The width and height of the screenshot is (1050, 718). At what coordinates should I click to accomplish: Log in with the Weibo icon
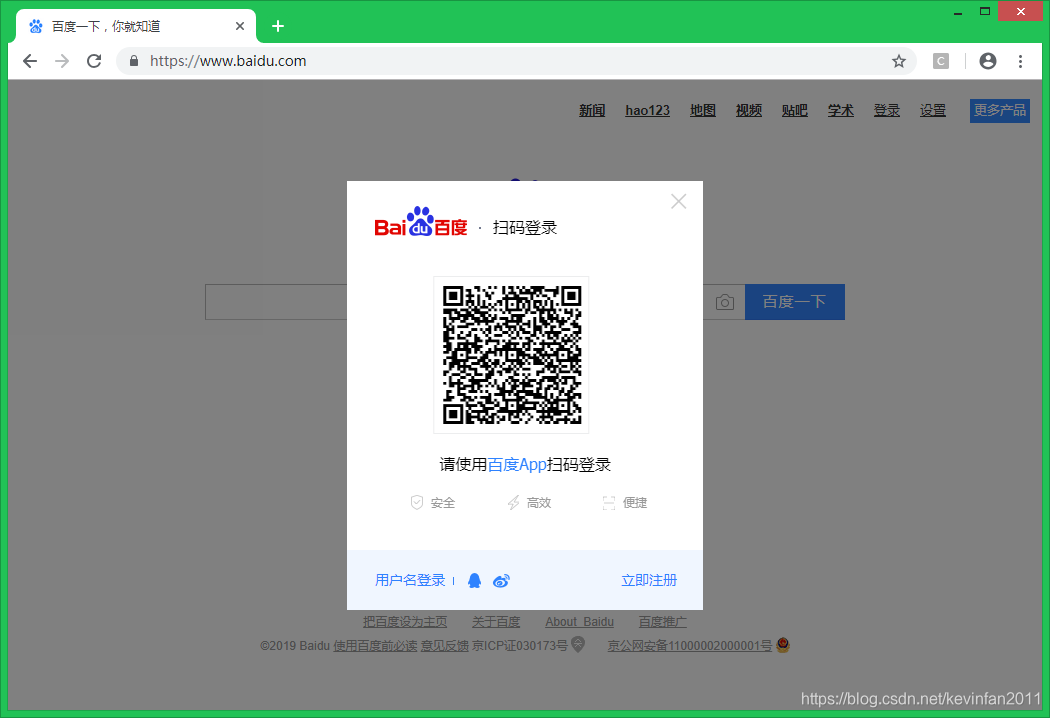click(501, 581)
